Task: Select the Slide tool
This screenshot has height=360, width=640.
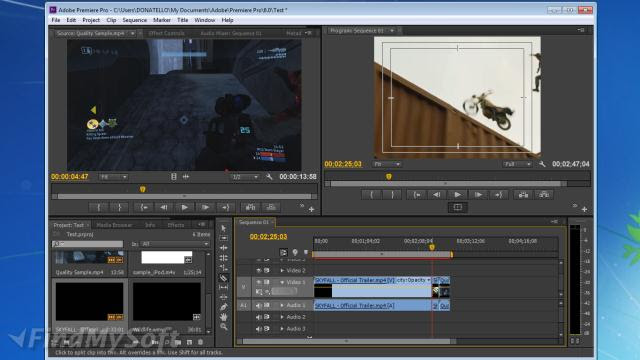Action: (224, 297)
